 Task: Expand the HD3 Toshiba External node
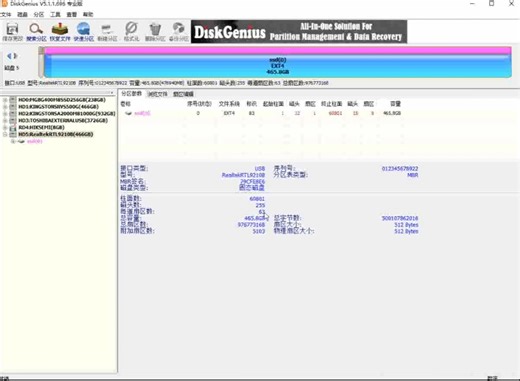5,120
